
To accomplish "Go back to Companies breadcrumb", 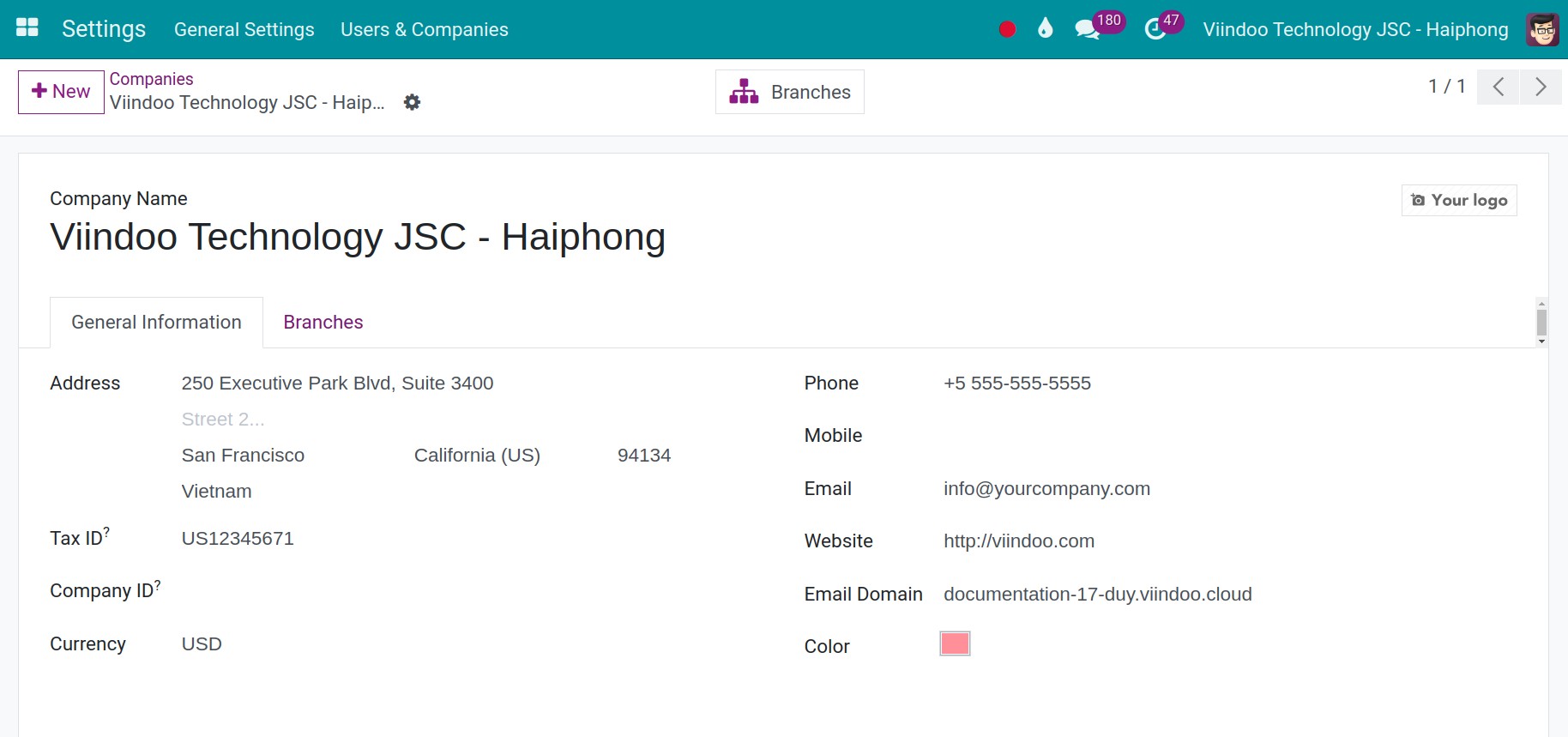I will (x=151, y=79).
